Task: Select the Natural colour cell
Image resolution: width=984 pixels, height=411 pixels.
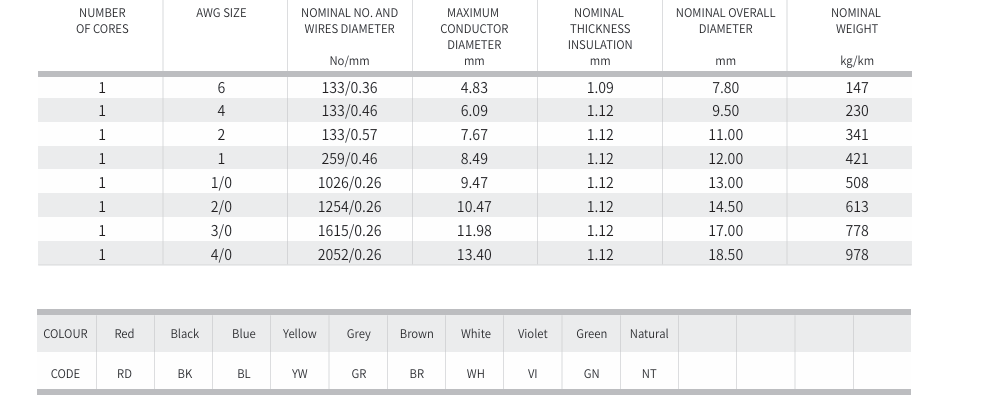Action: pyautogui.click(x=649, y=334)
